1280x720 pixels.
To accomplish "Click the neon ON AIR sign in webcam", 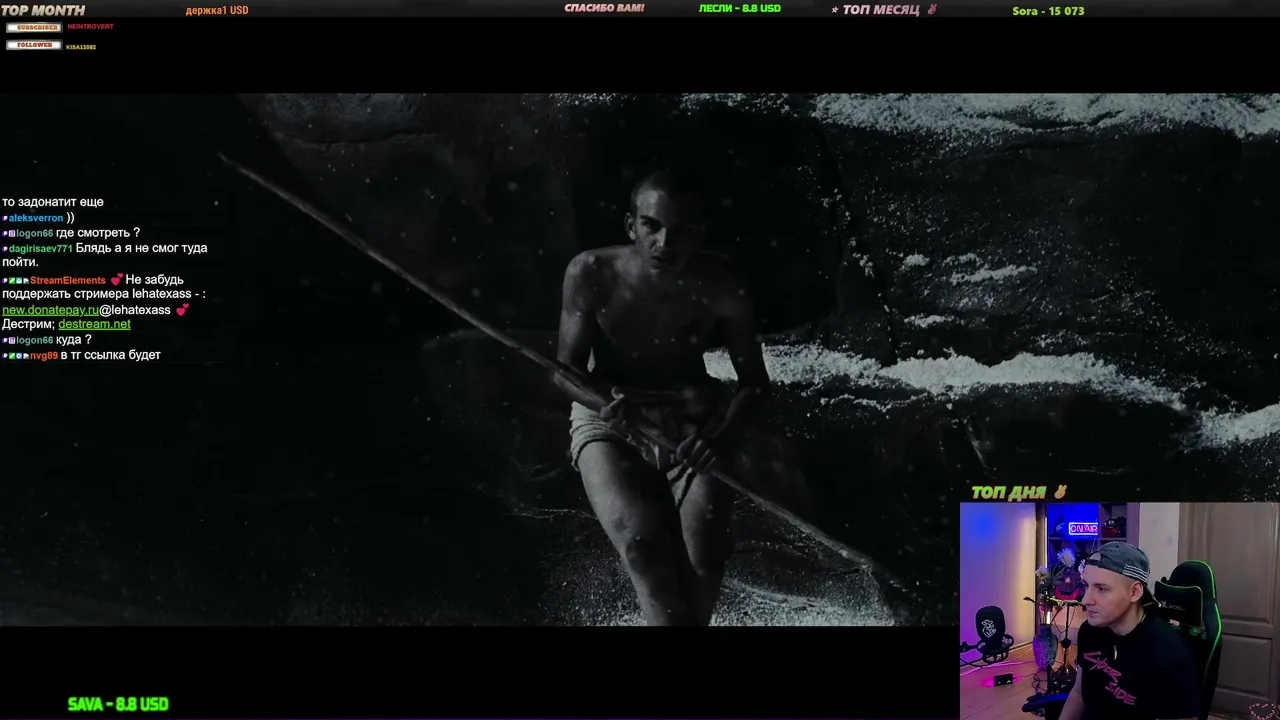I will 1083,528.
